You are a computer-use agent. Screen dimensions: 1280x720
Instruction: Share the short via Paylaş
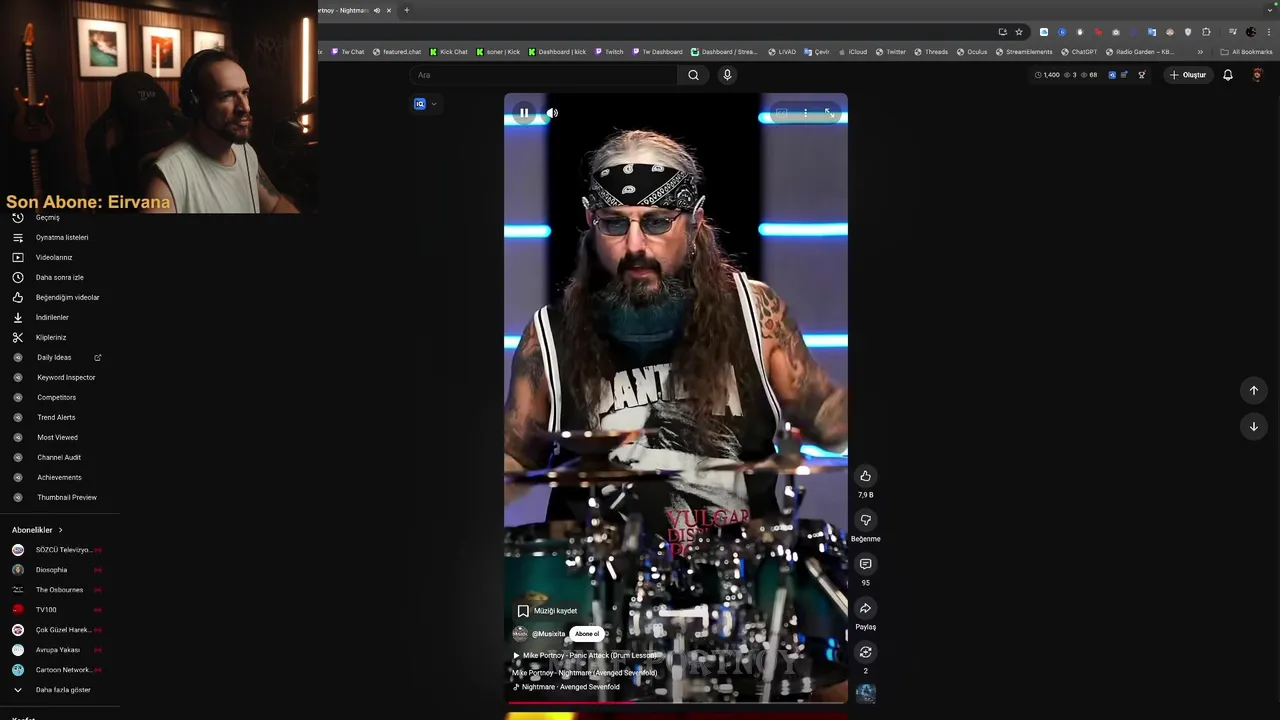pos(865,608)
